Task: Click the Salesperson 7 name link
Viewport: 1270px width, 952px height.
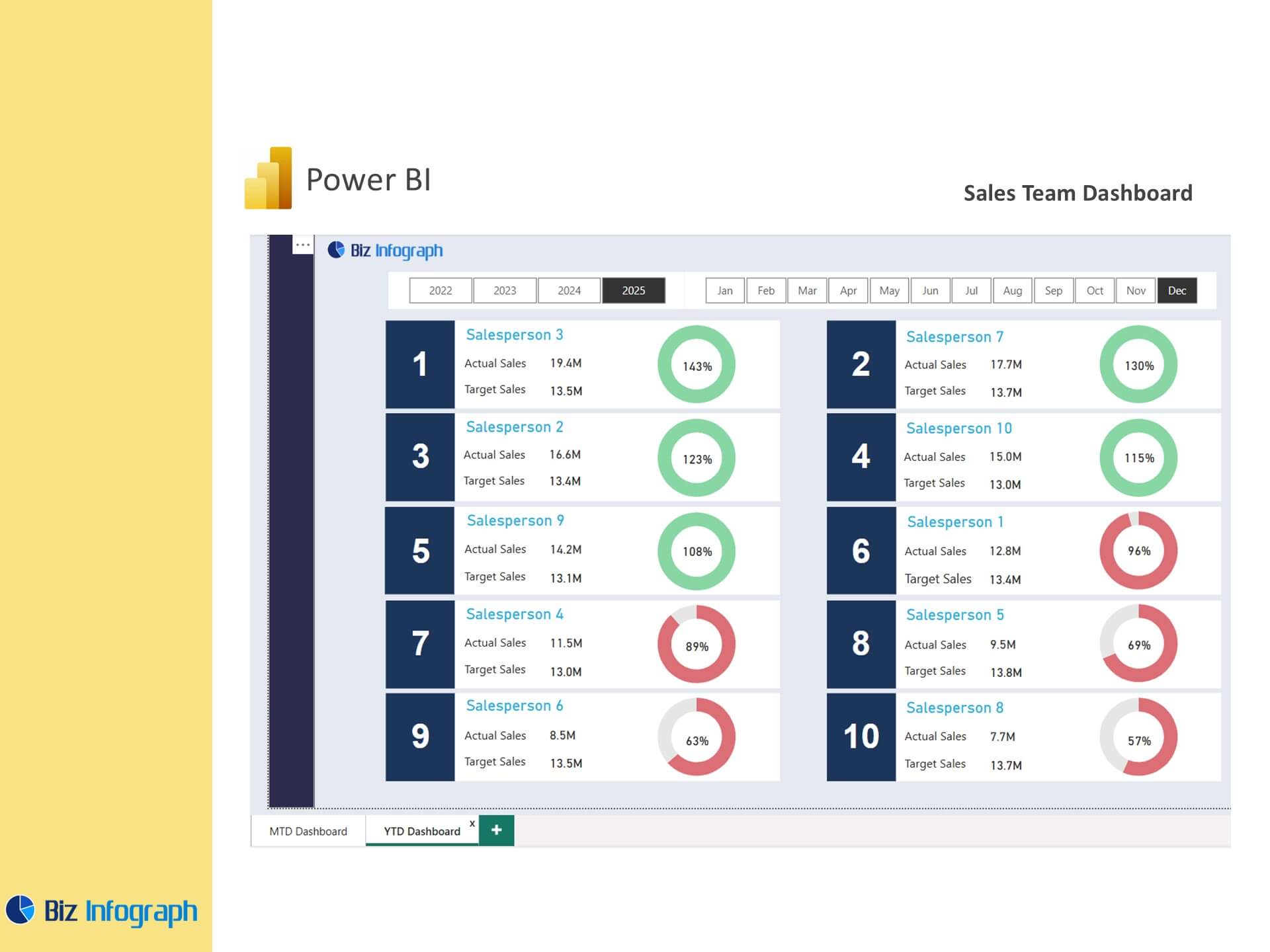Action: click(x=954, y=337)
